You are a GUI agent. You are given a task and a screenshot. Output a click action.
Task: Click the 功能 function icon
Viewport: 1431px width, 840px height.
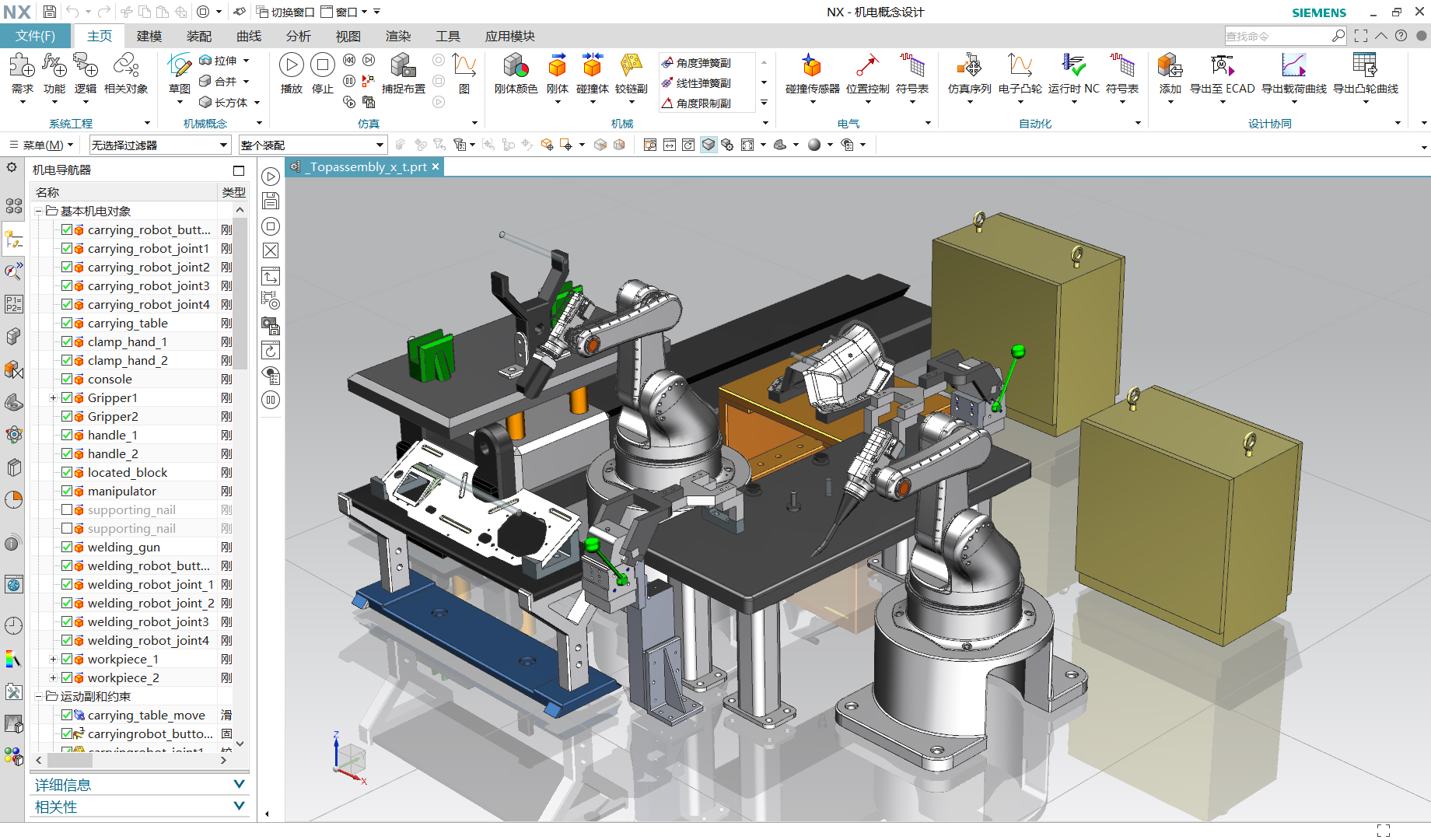(54, 65)
